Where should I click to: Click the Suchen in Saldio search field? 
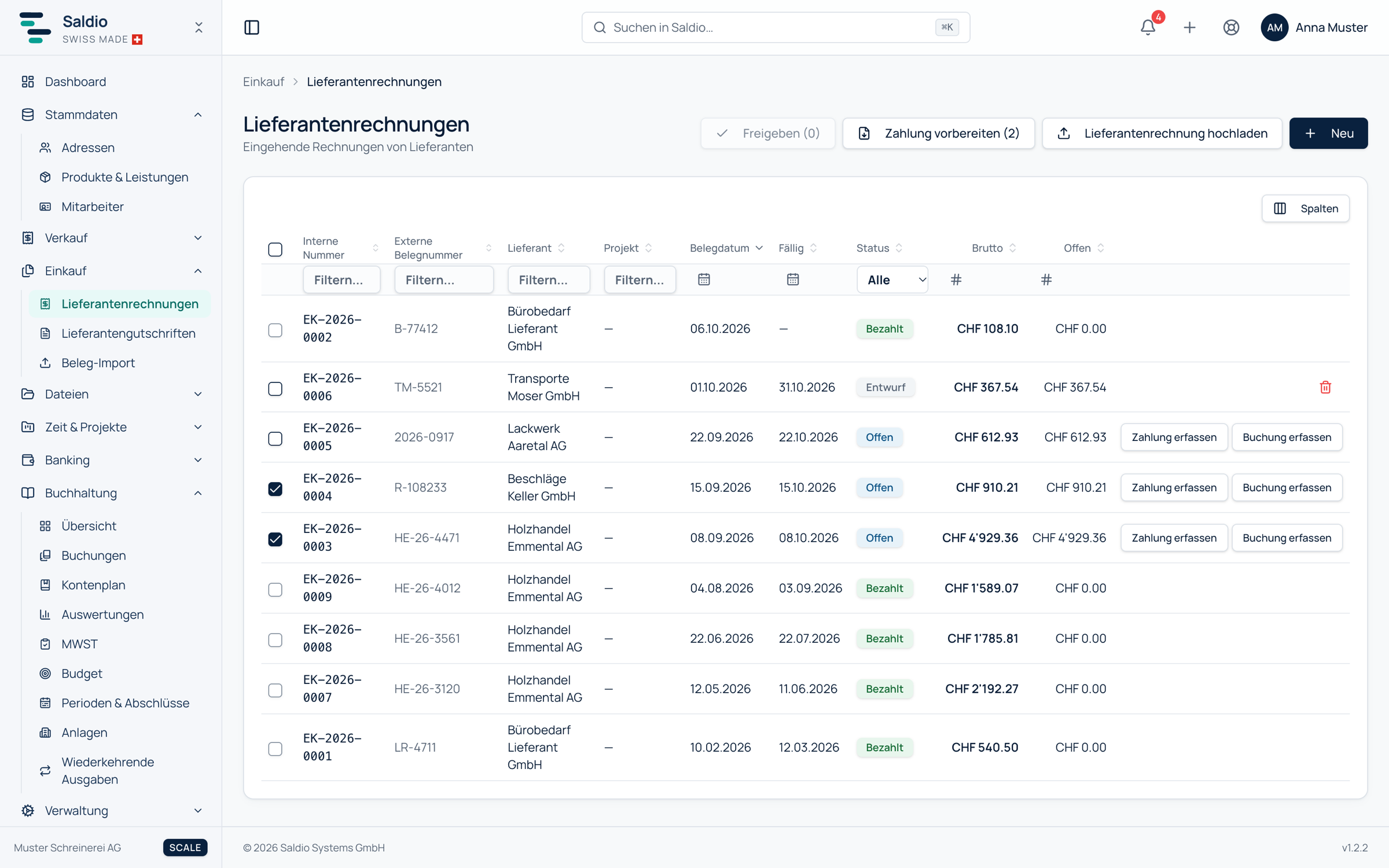click(x=776, y=27)
